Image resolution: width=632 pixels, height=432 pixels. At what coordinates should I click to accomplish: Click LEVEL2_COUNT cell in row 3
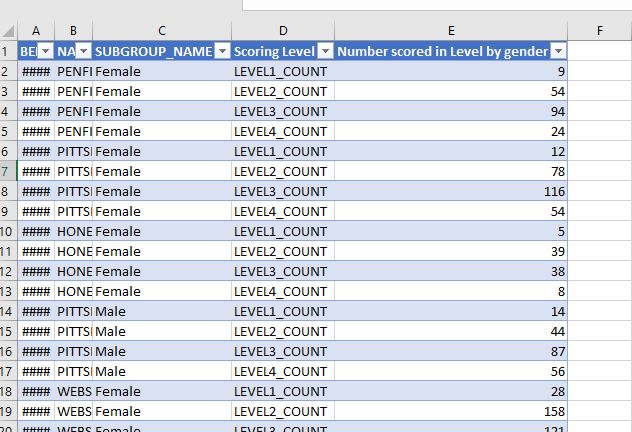point(283,91)
